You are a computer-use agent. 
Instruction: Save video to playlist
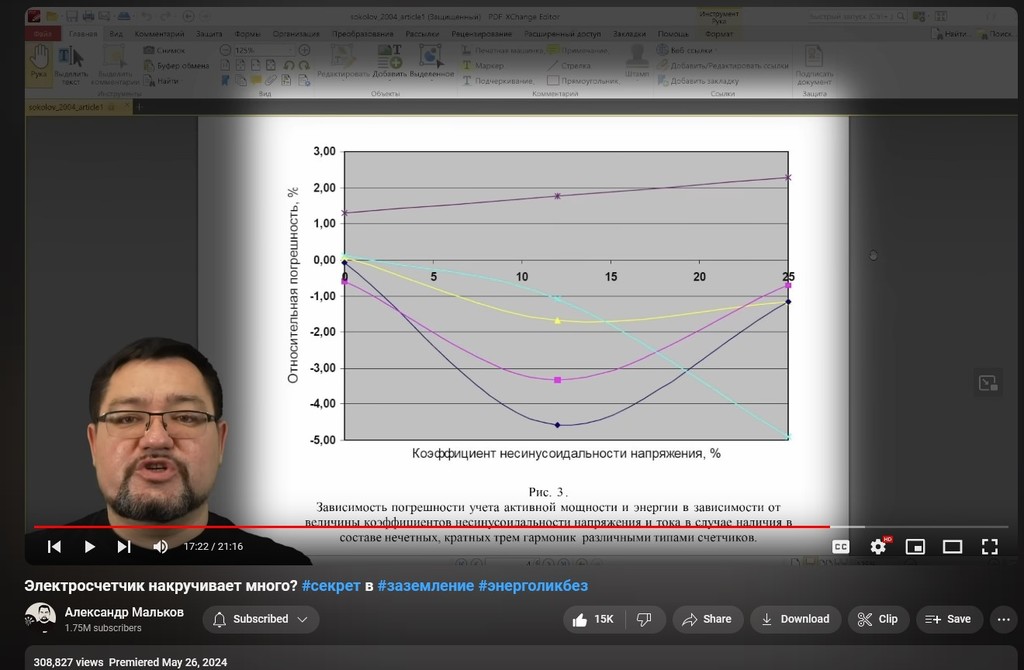tap(948, 619)
